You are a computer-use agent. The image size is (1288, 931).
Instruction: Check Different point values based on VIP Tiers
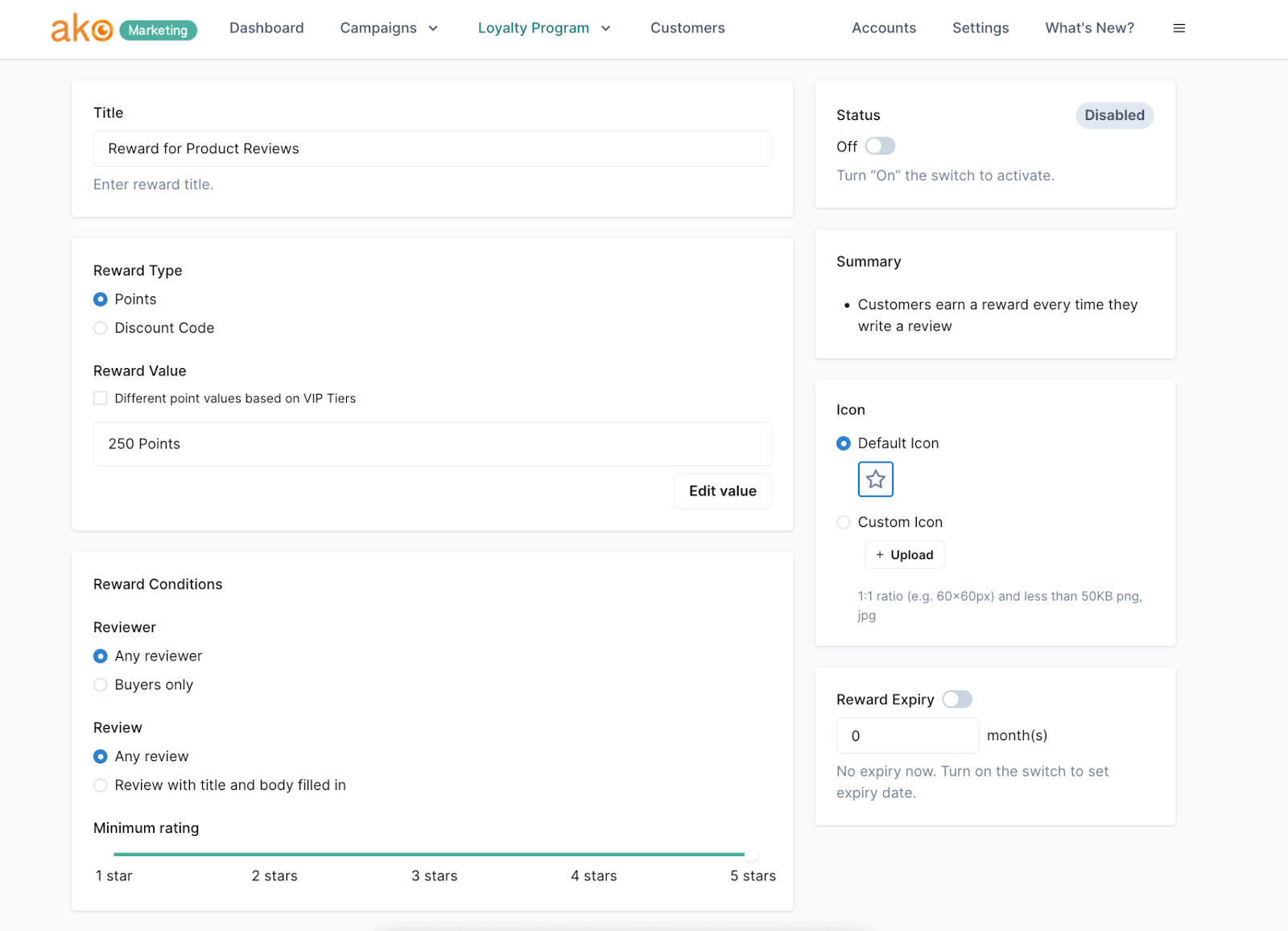coord(101,398)
